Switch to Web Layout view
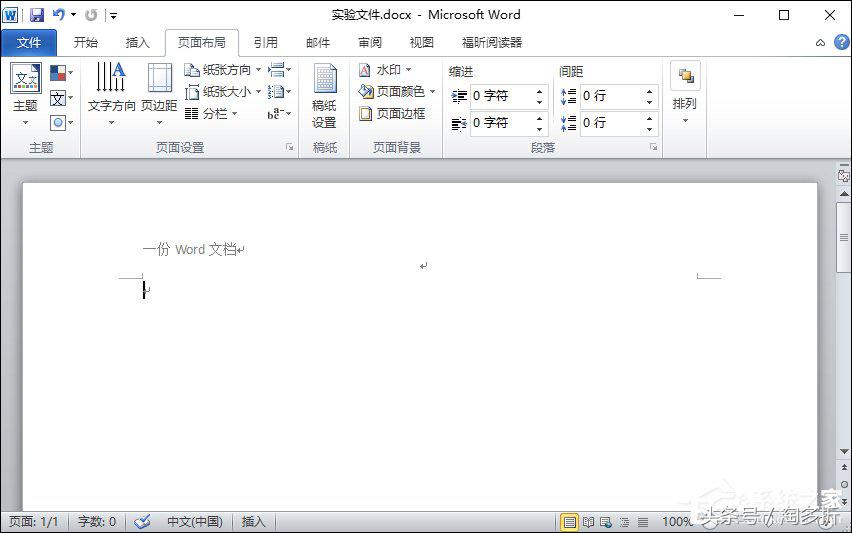Viewport: 852px width, 533px height. point(606,522)
